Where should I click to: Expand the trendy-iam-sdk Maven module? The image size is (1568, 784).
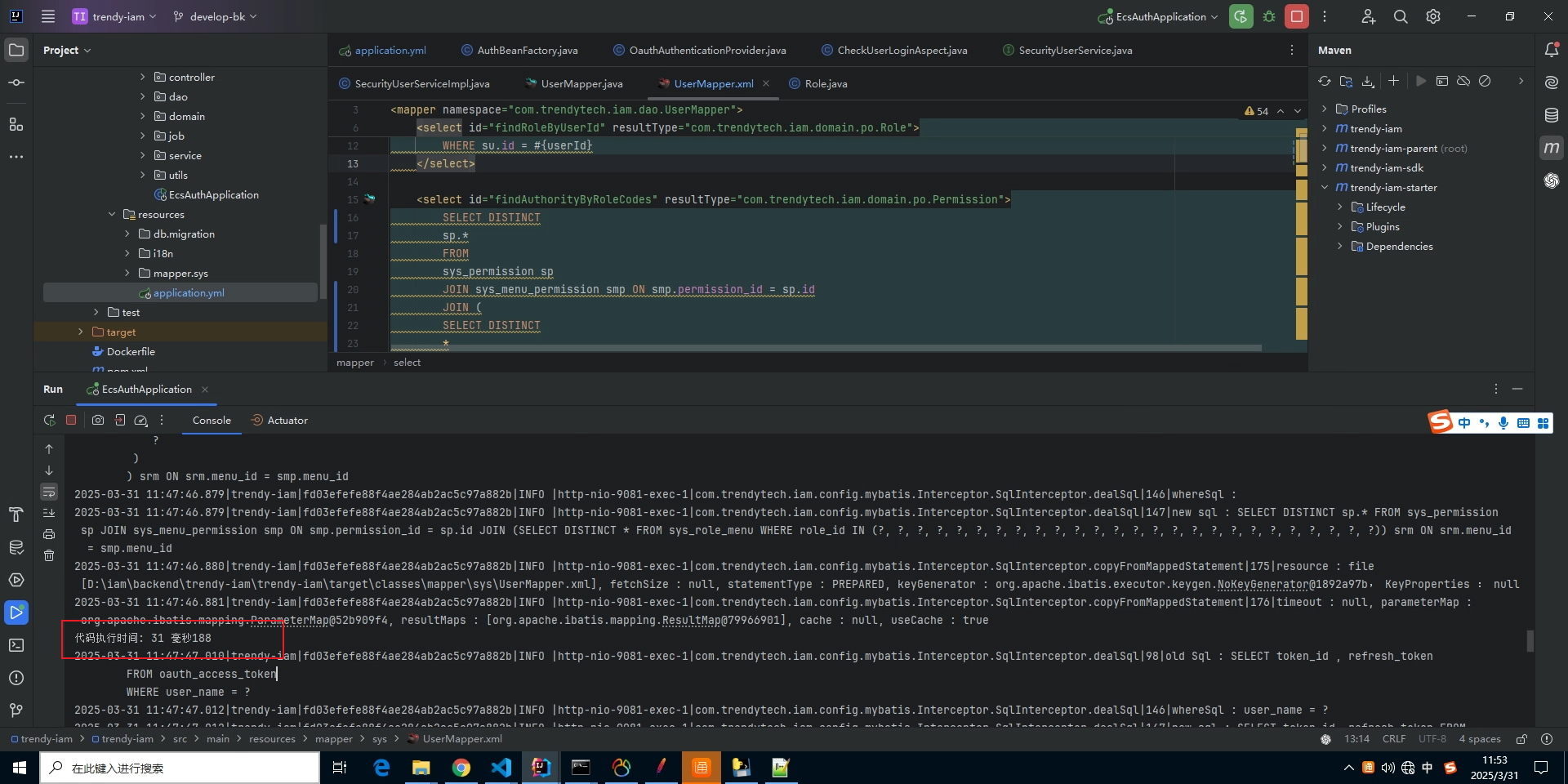click(x=1325, y=167)
